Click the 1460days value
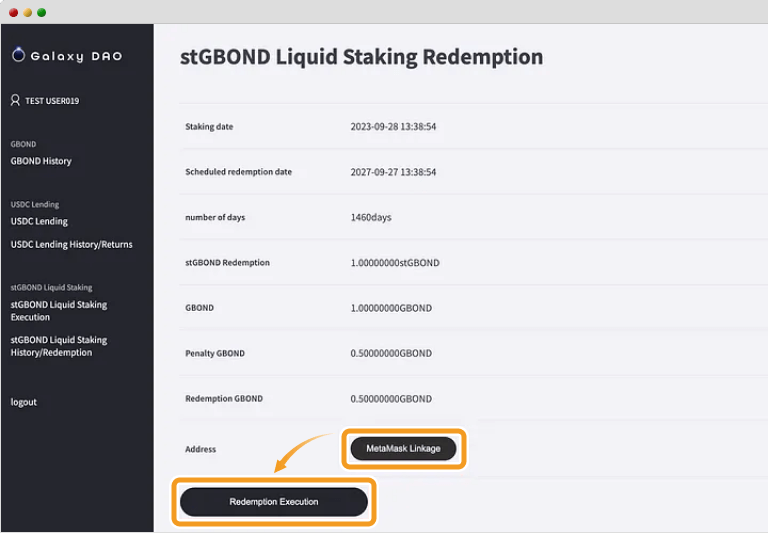The width and height of the screenshot is (768, 533). coord(371,217)
